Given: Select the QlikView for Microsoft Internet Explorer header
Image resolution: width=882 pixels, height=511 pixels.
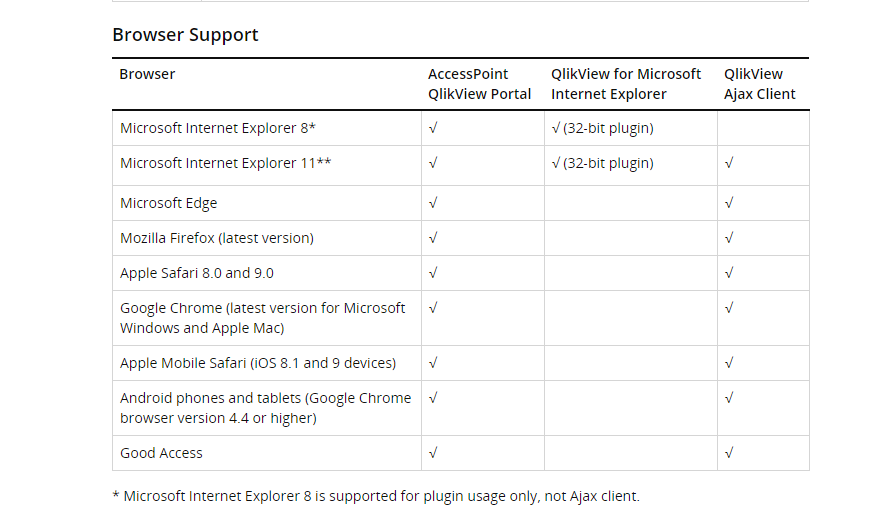Looking at the screenshot, I should click(626, 84).
